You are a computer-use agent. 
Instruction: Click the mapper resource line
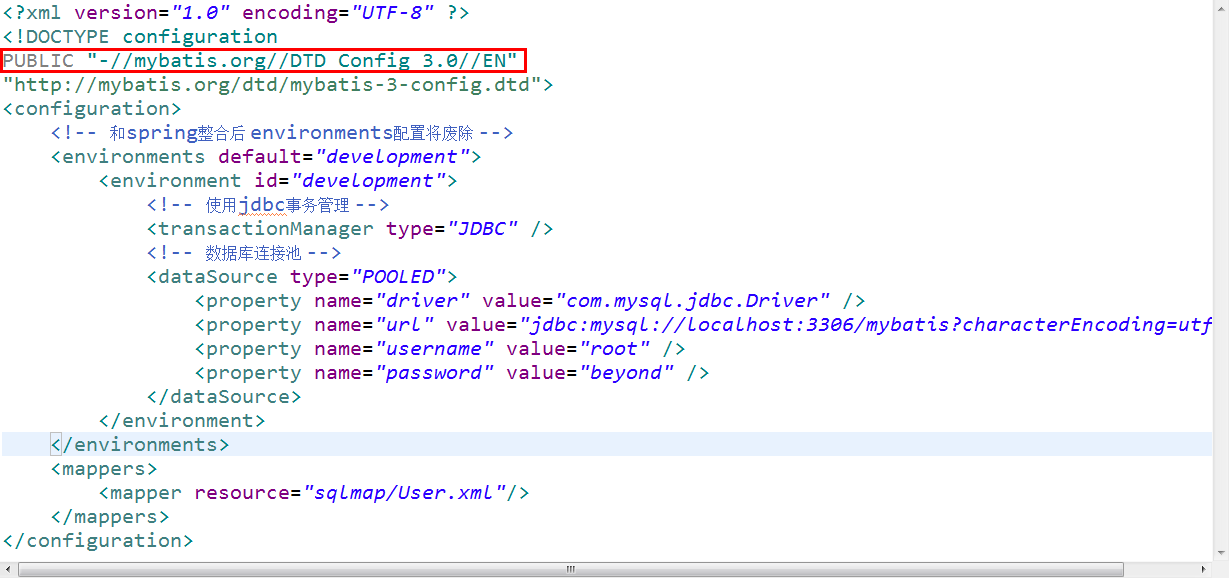click(x=314, y=493)
